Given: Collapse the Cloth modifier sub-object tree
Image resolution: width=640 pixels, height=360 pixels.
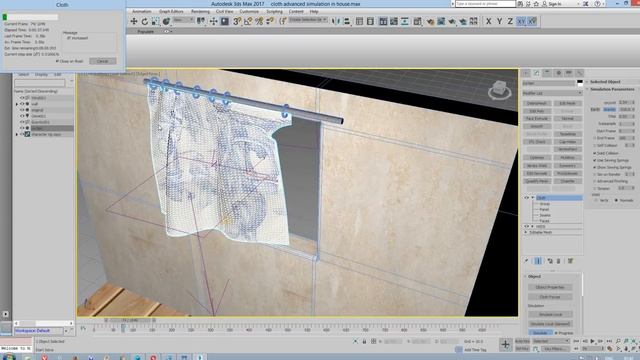Looking at the screenshot, I should point(533,198).
